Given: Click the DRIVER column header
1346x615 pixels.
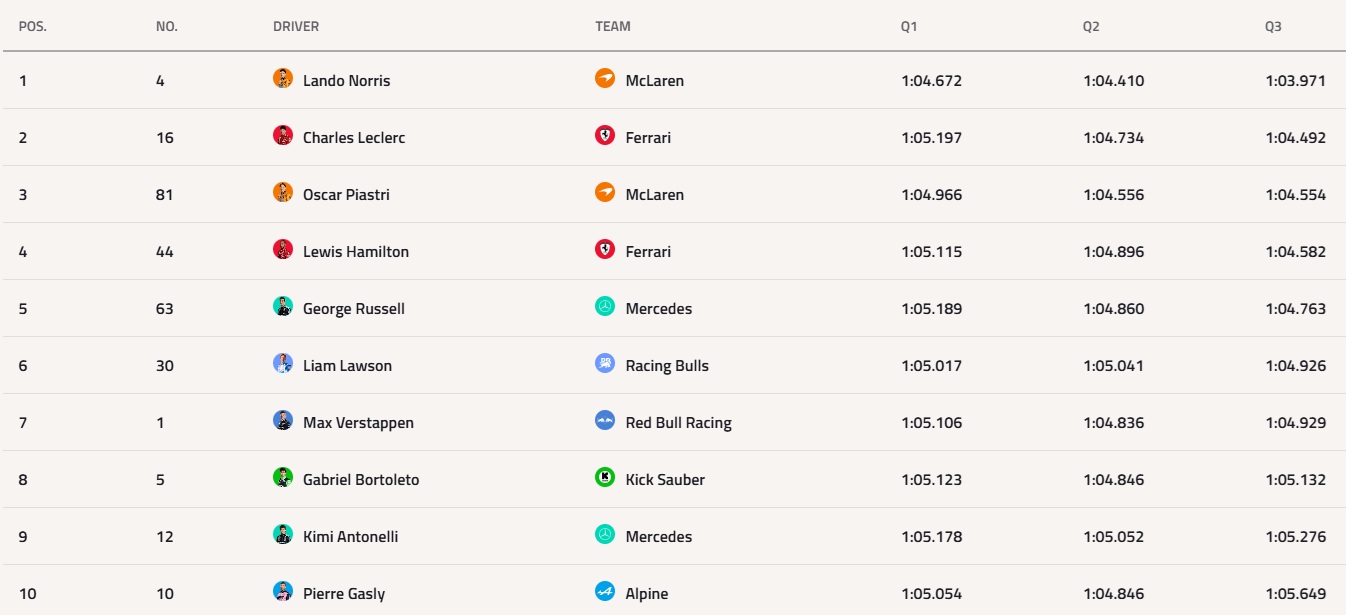Looking at the screenshot, I should [x=296, y=27].
